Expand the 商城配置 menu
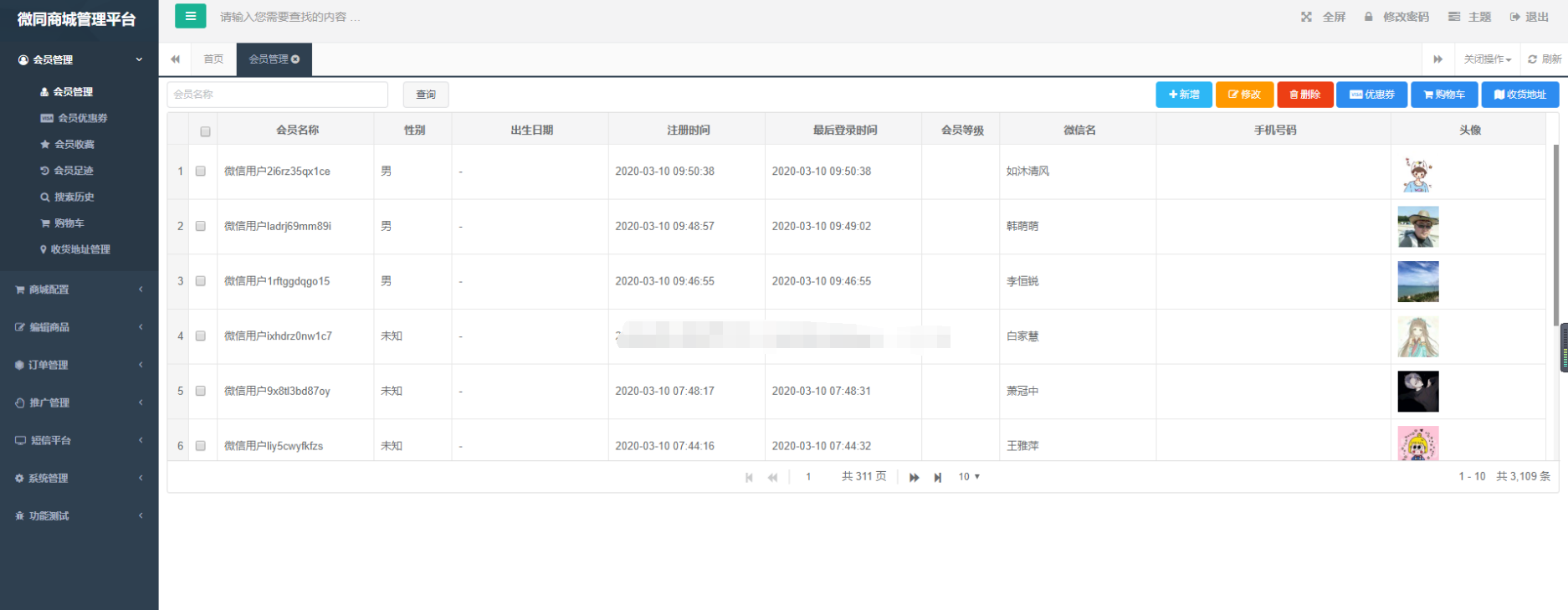The height and width of the screenshot is (610, 1568). tap(79, 290)
